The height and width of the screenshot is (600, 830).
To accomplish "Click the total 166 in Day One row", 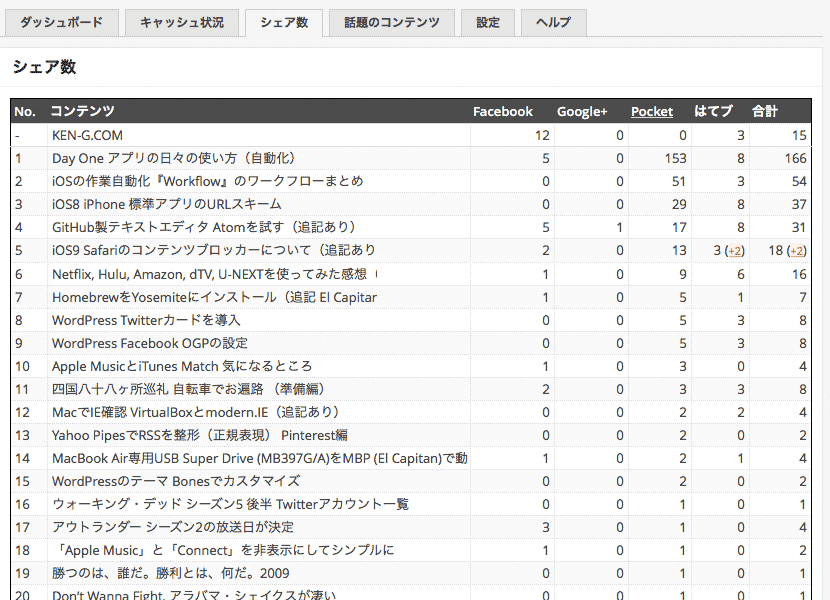I will 796,158.
